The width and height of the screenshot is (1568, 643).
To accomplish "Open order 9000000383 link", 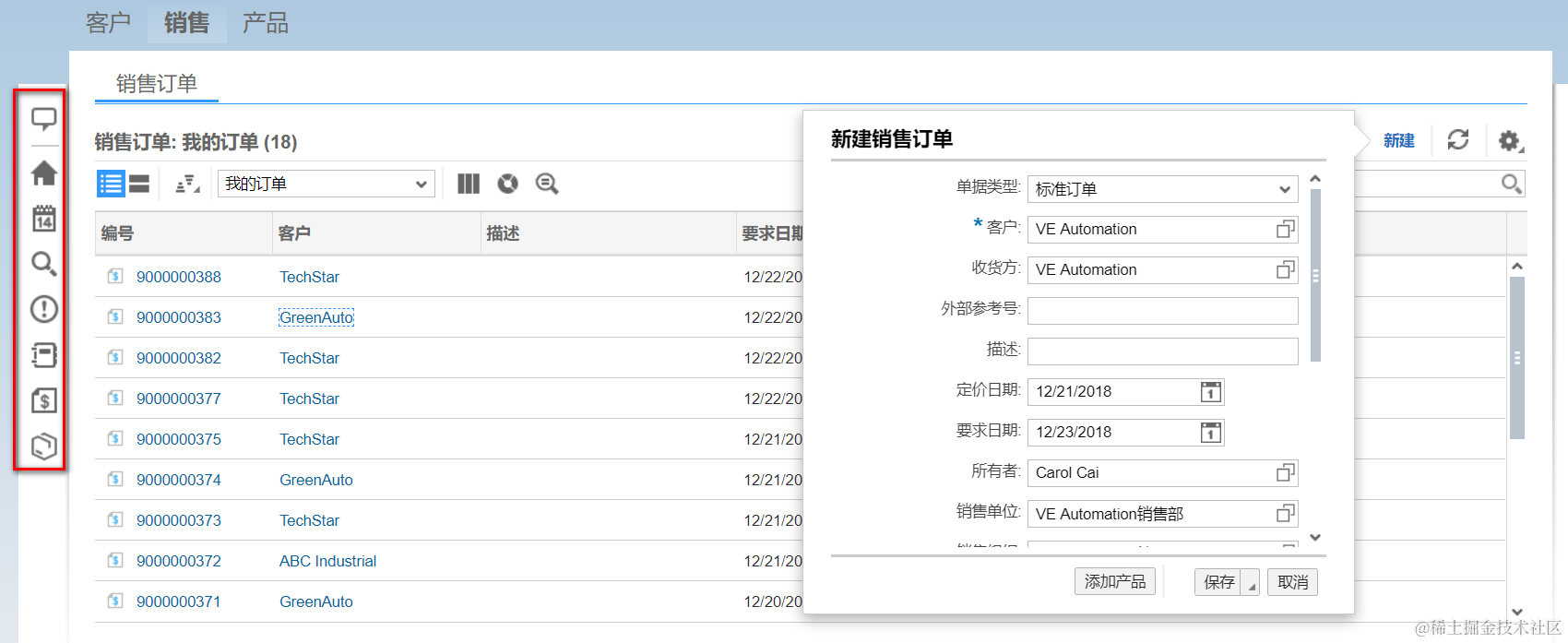I will click(x=179, y=317).
